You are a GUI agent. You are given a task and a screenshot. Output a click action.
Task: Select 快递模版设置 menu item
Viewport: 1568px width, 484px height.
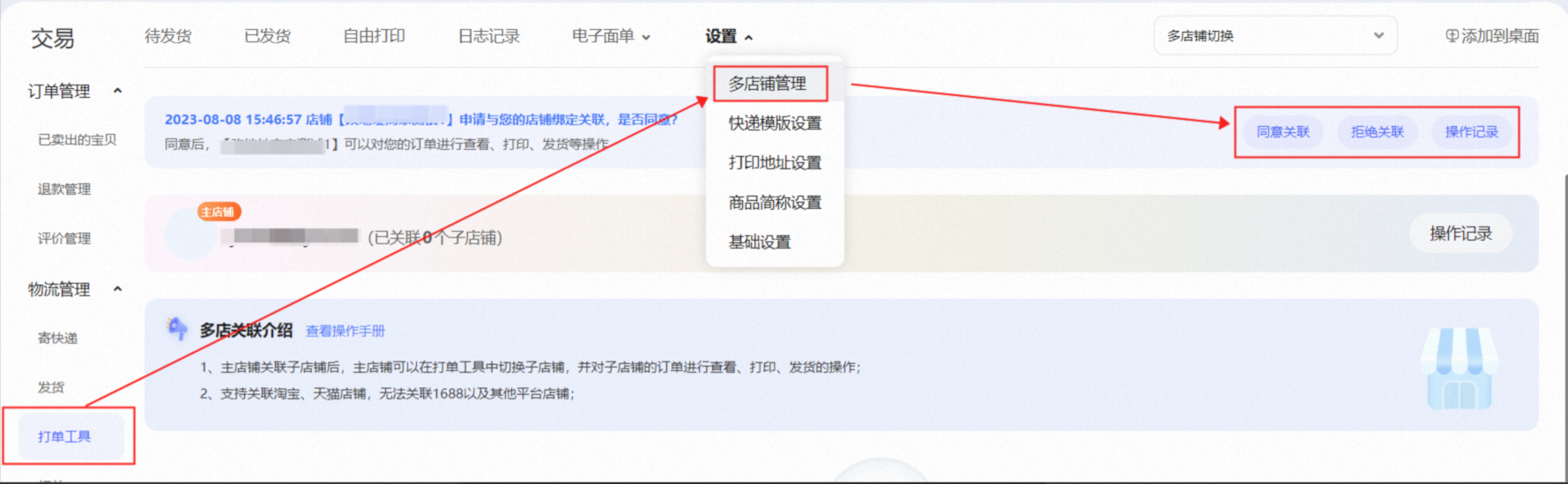point(775,123)
